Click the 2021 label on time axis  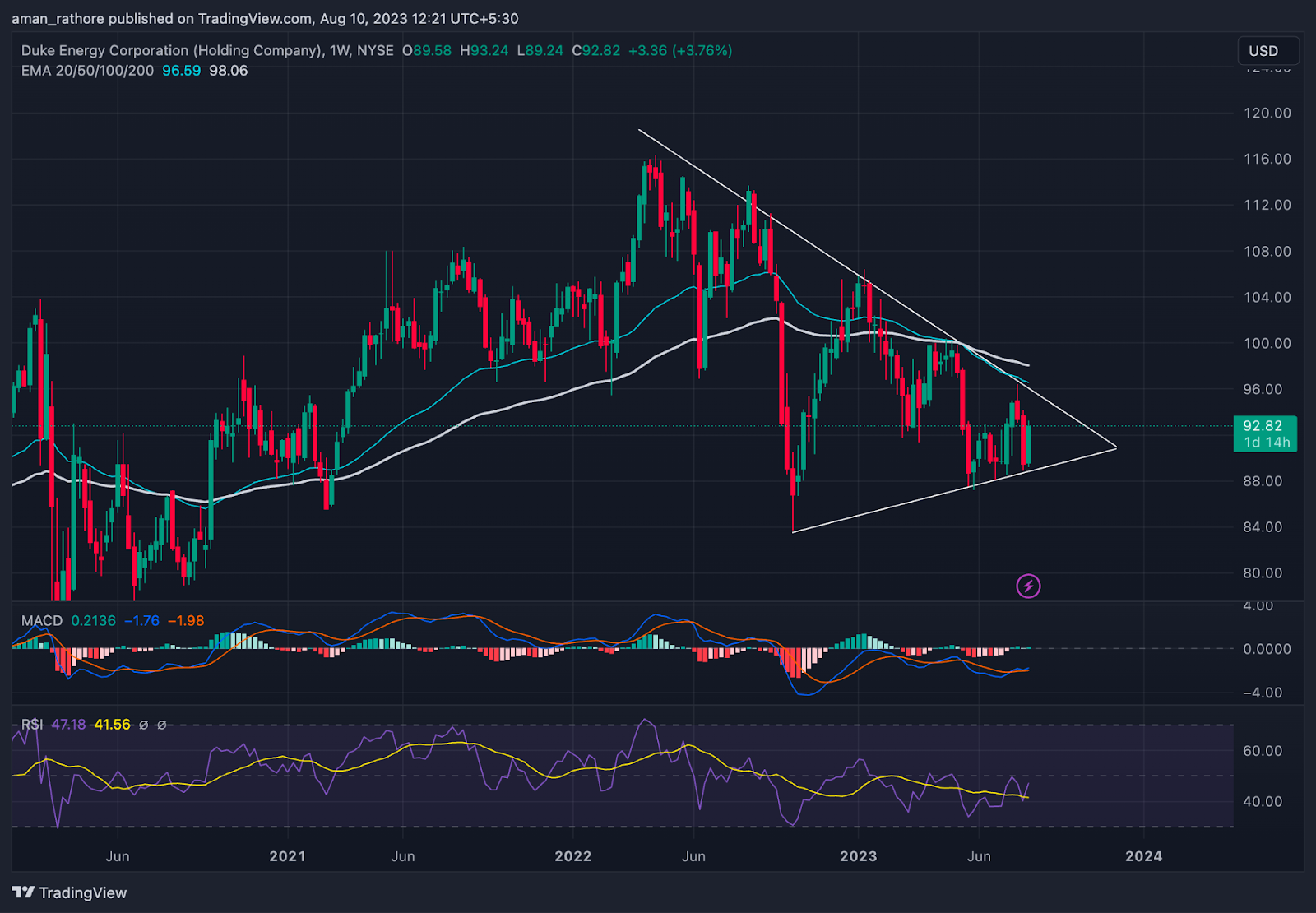[288, 856]
